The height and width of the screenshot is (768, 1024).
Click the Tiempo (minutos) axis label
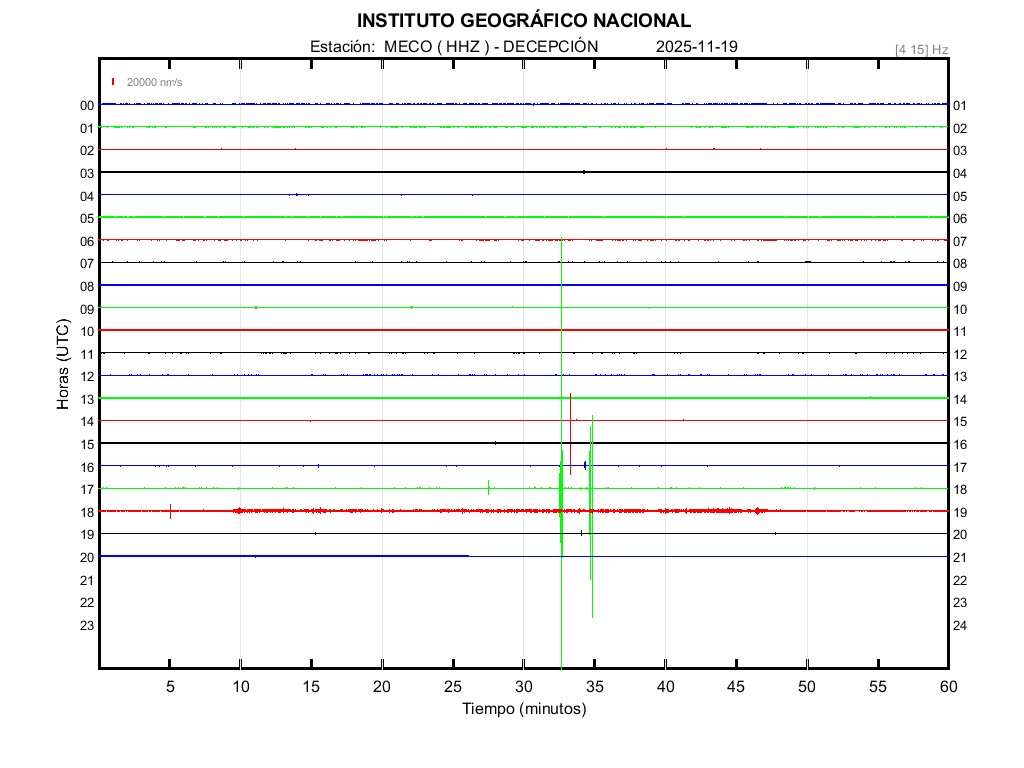(x=523, y=709)
